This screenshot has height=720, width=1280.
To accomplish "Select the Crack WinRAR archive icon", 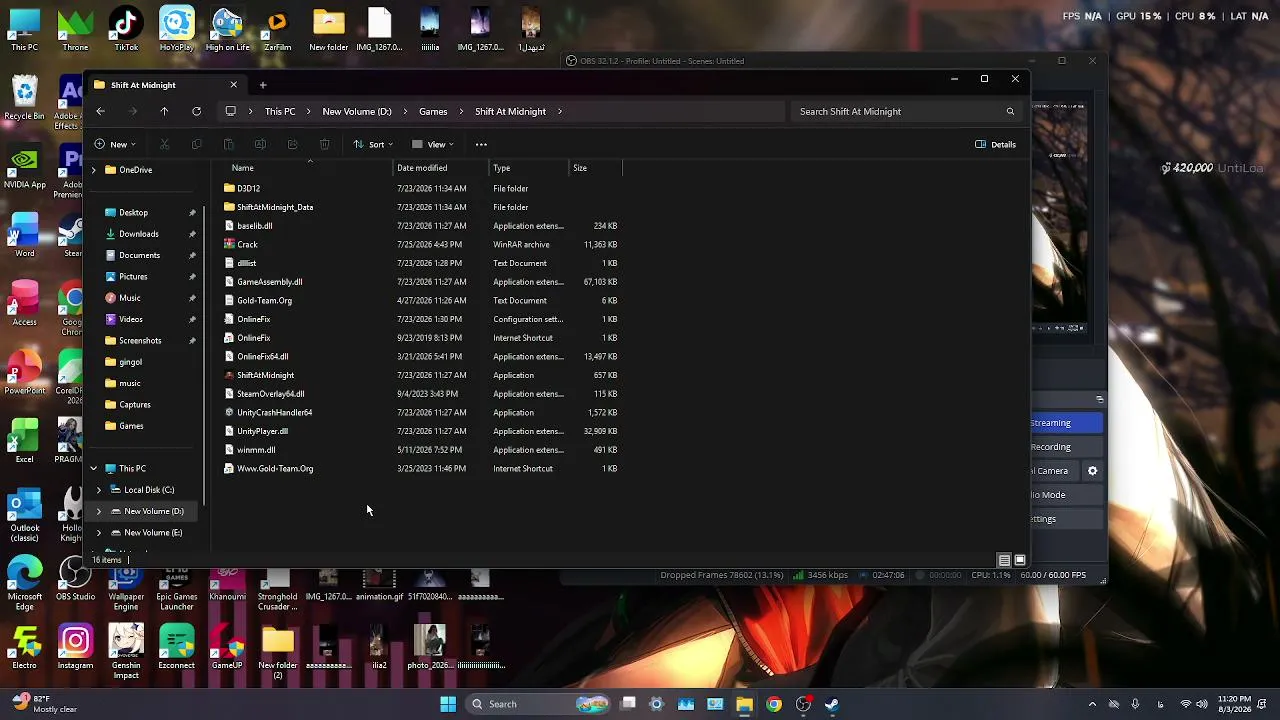I will click(229, 244).
